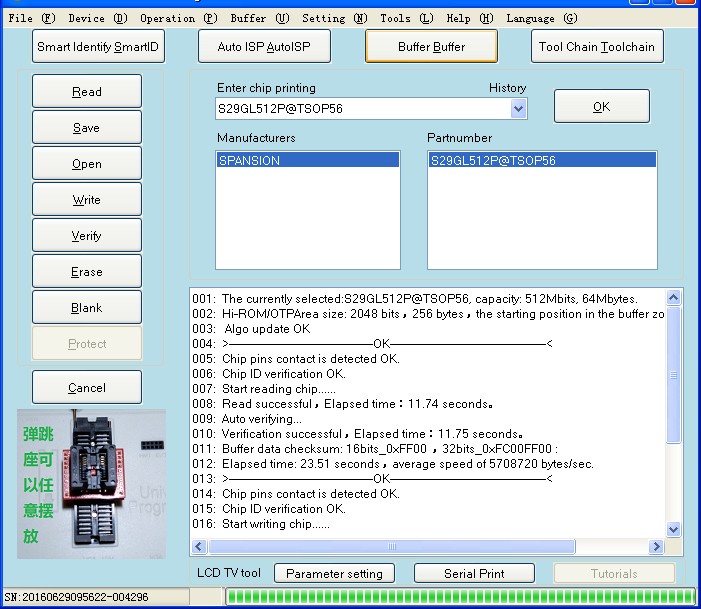Select S29GL512P@TSOP56 in Partnumber list
The image size is (701, 609).
pos(542,160)
